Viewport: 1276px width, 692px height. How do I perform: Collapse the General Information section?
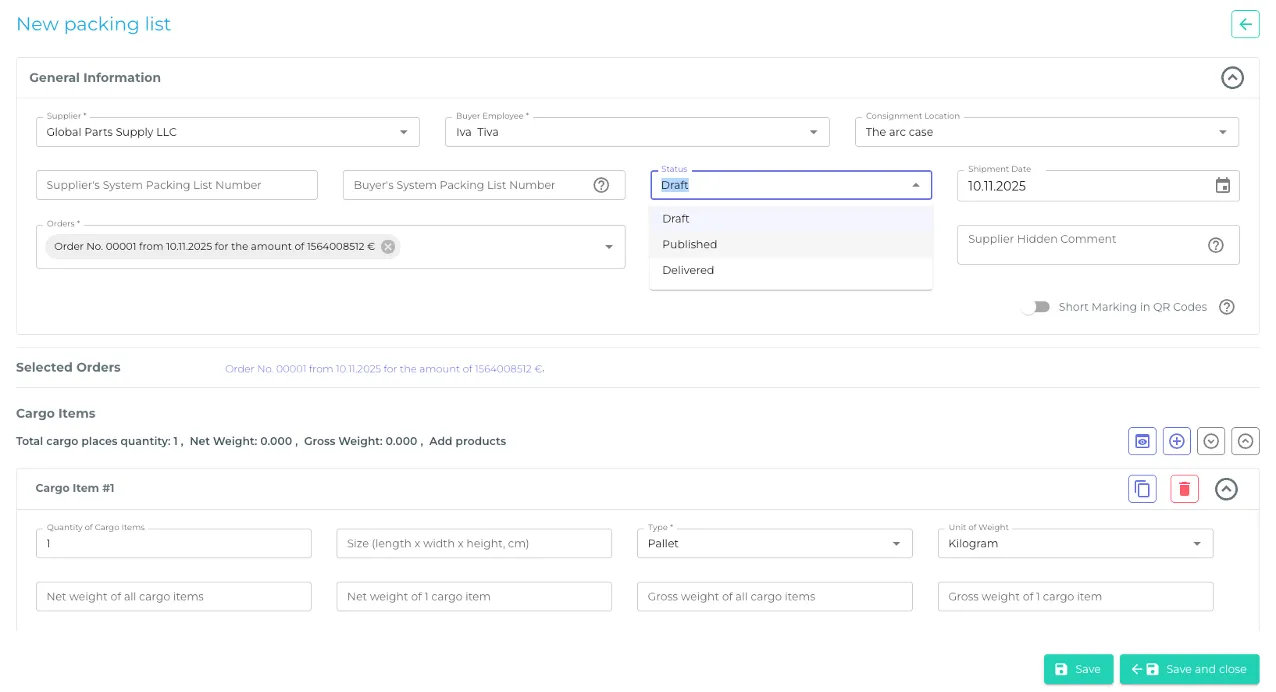[x=1232, y=78]
